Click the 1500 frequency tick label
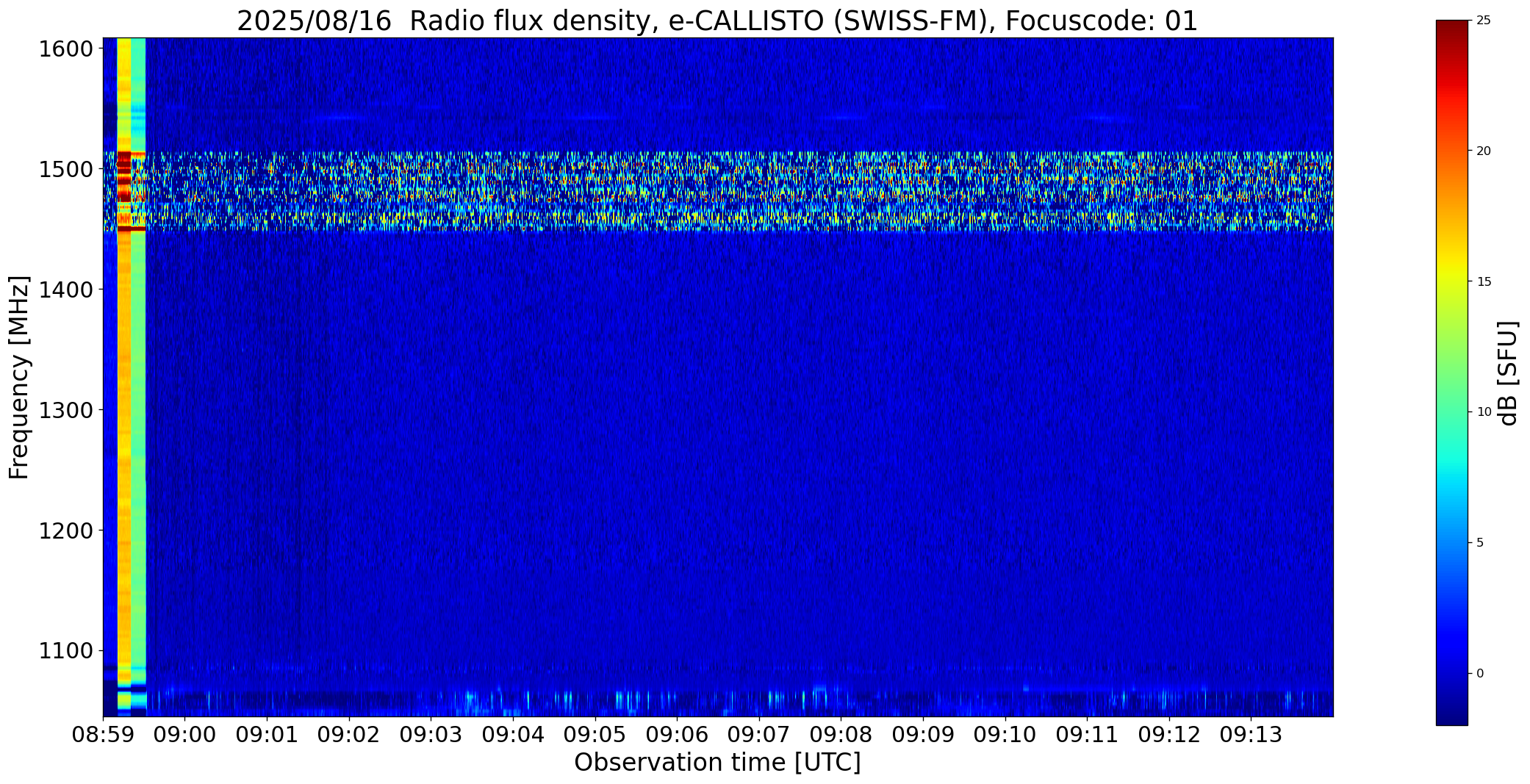The width and height of the screenshot is (1530, 784). pyautogui.click(x=65, y=170)
